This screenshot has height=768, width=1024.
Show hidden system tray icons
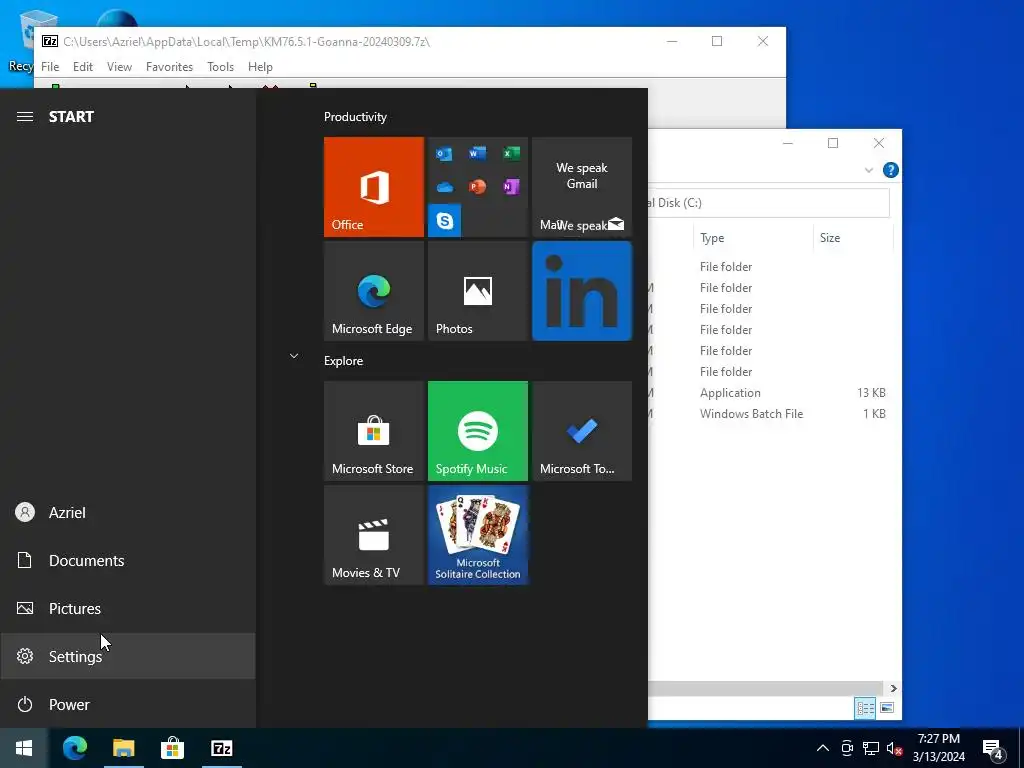[x=823, y=748]
